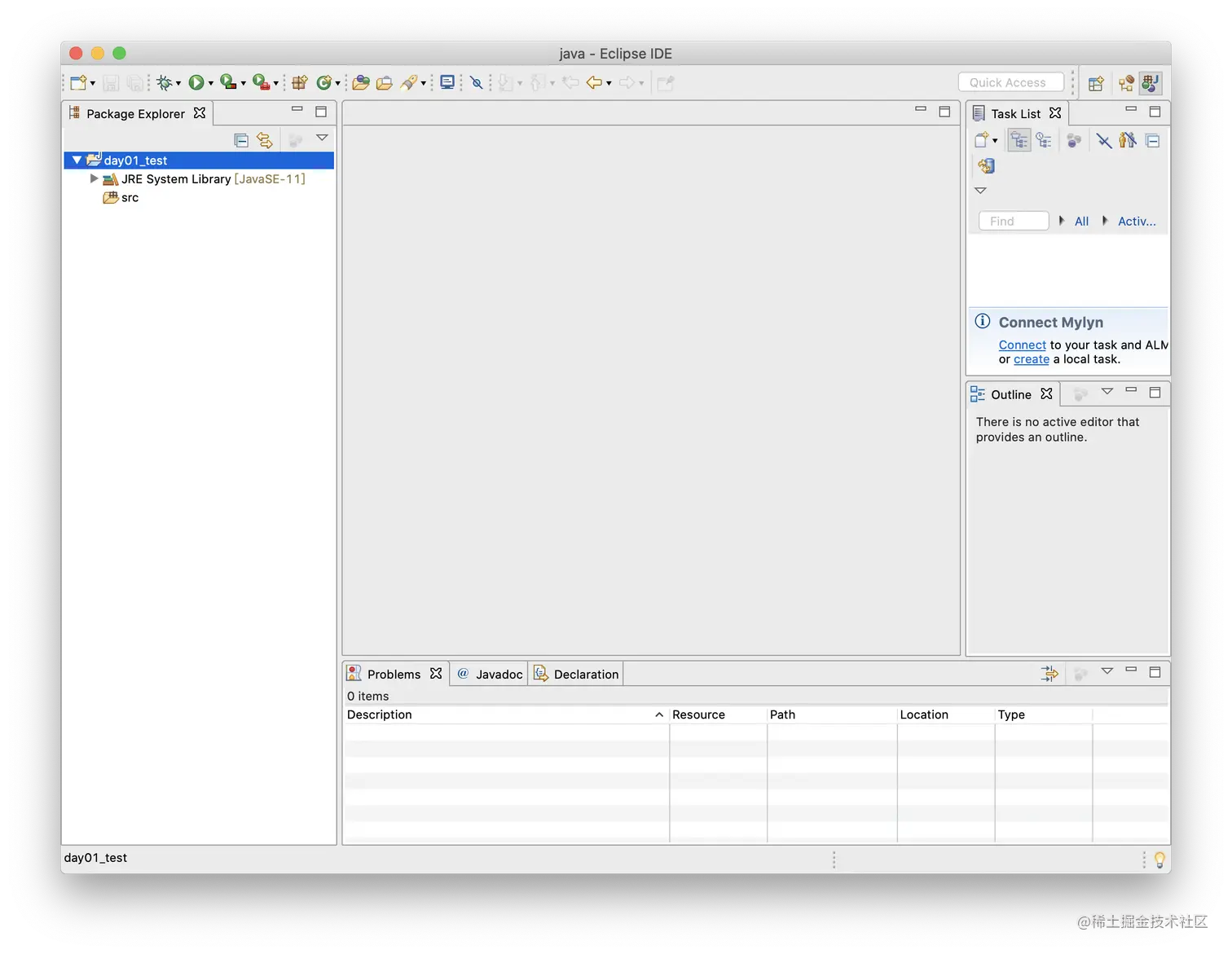1232x954 pixels.
Task: Click the All working set link
Action: pos(1081,221)
